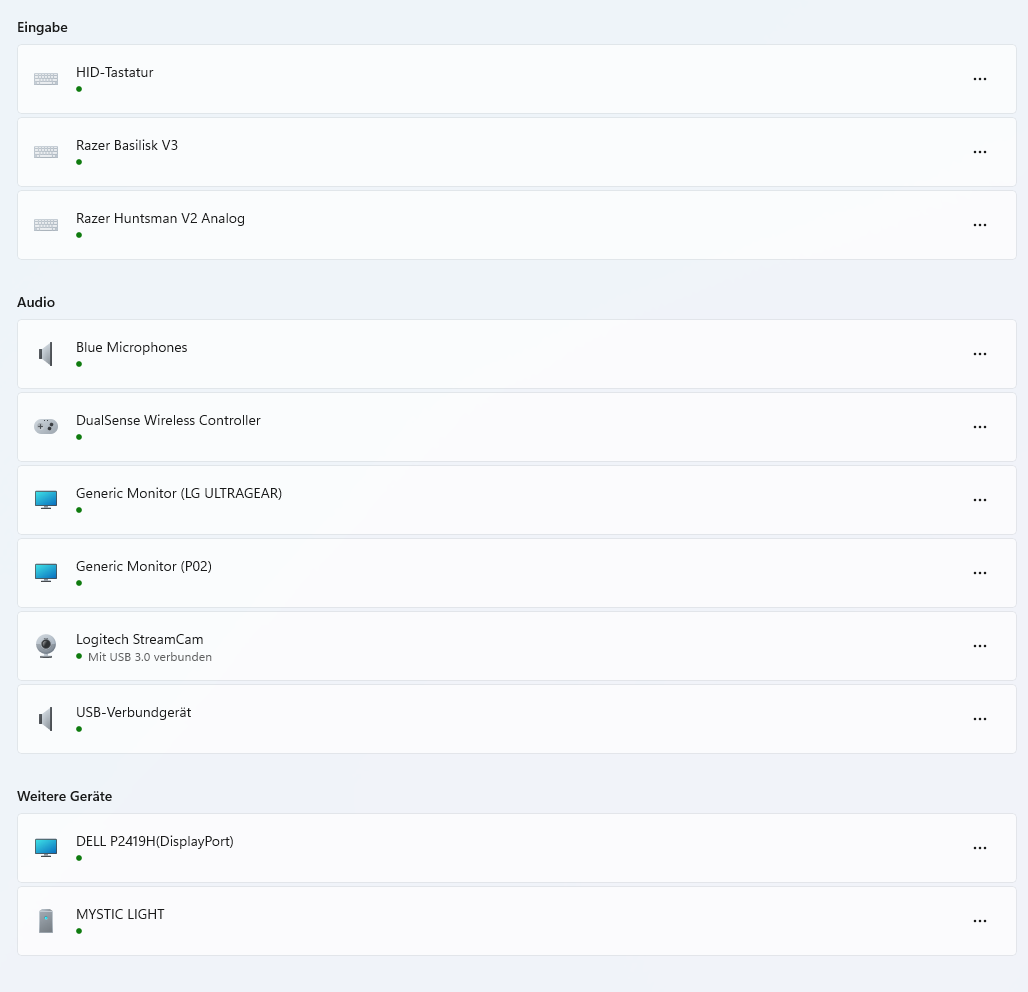
Task: Open more options for HID-Tastatur
Action: click(x=979, y=79)
